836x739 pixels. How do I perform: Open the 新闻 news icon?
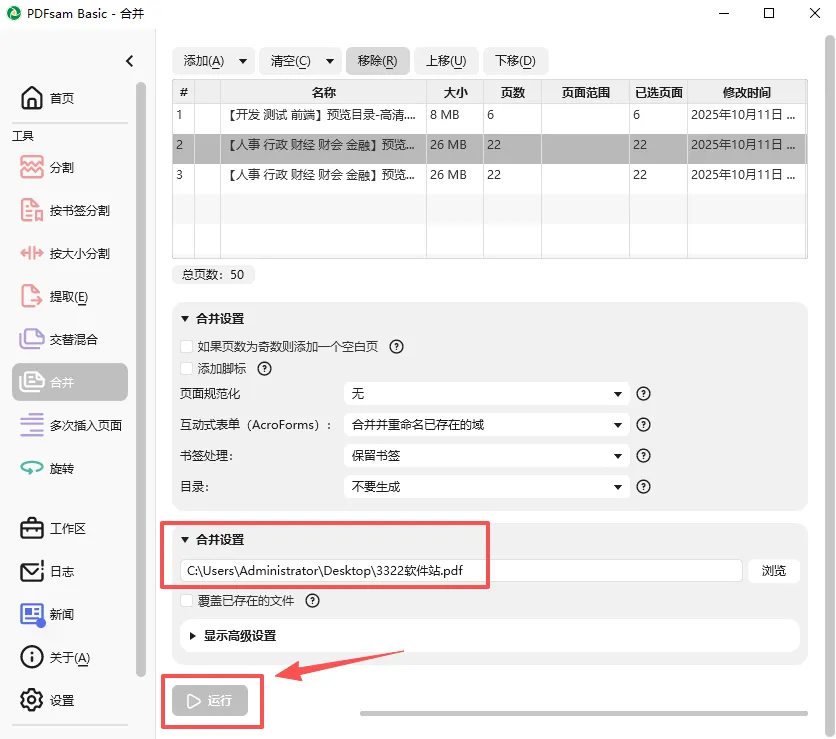pos(32,615)
